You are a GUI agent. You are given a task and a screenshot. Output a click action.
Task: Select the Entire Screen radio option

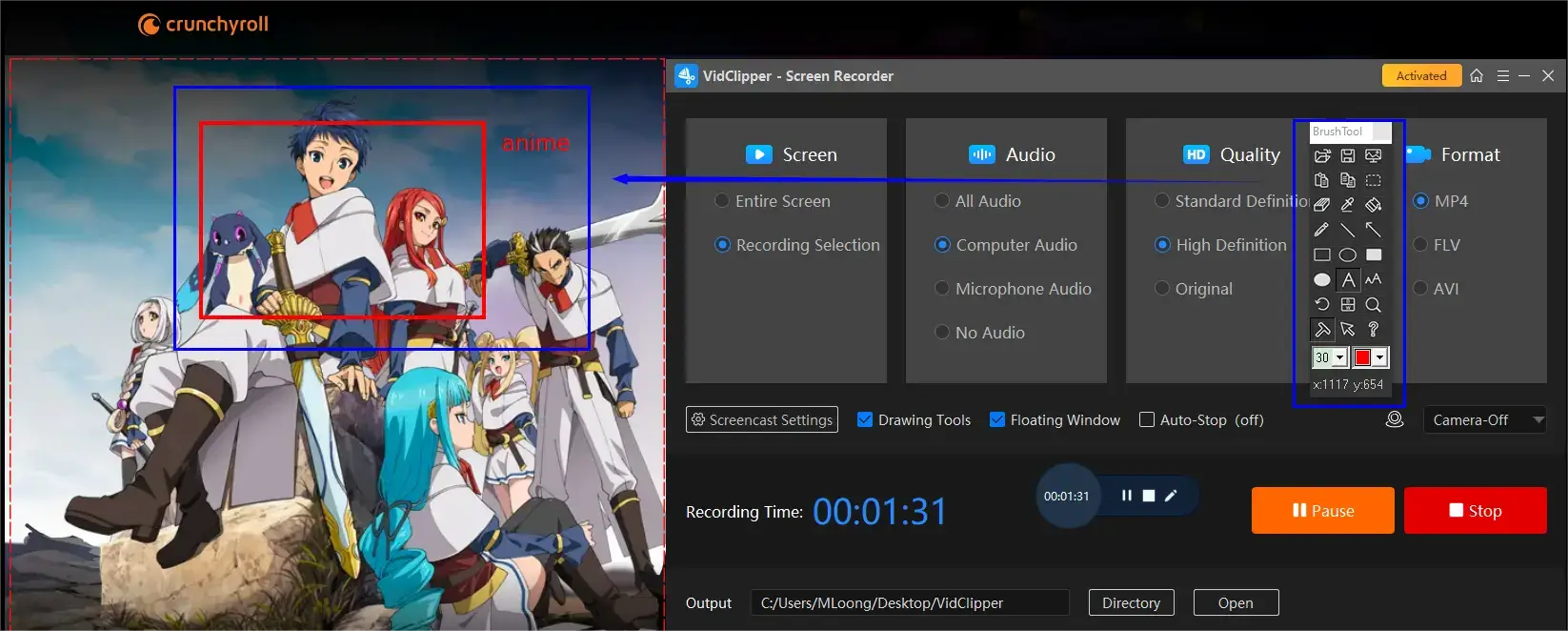click(722, 201)
